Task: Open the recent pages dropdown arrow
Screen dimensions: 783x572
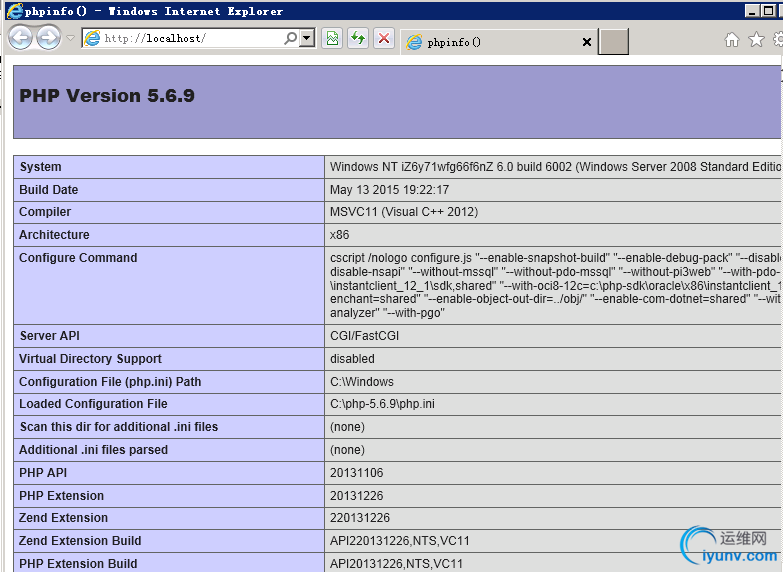Action: (x=70, y=38)
